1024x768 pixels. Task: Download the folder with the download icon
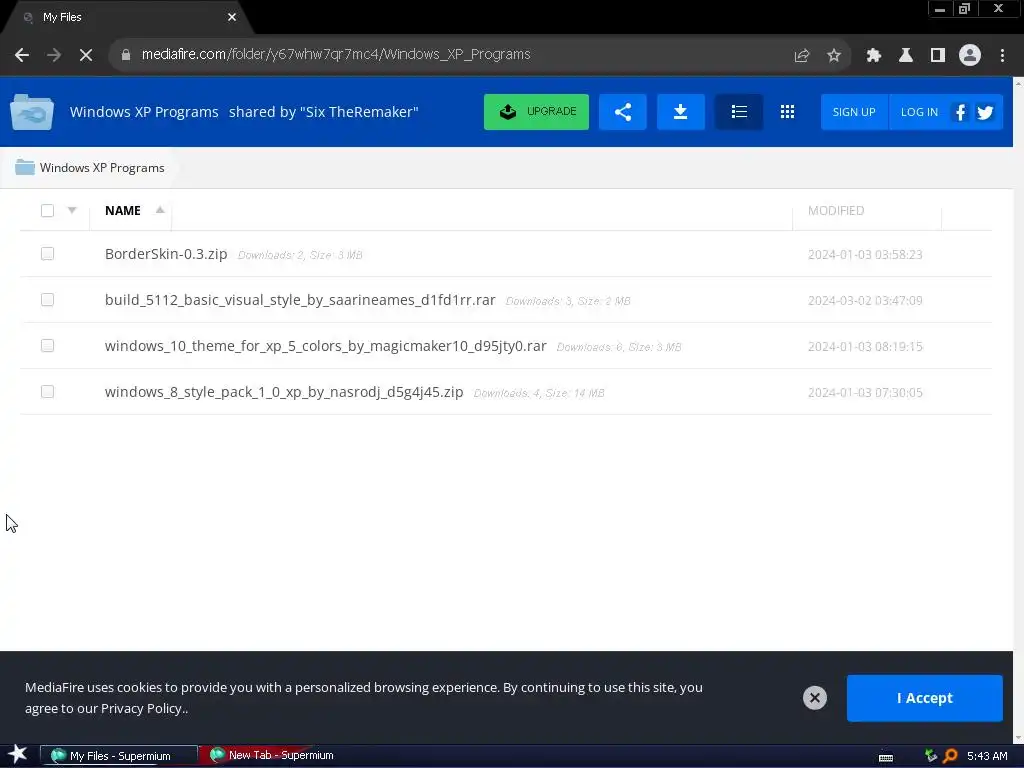[680, 112]
